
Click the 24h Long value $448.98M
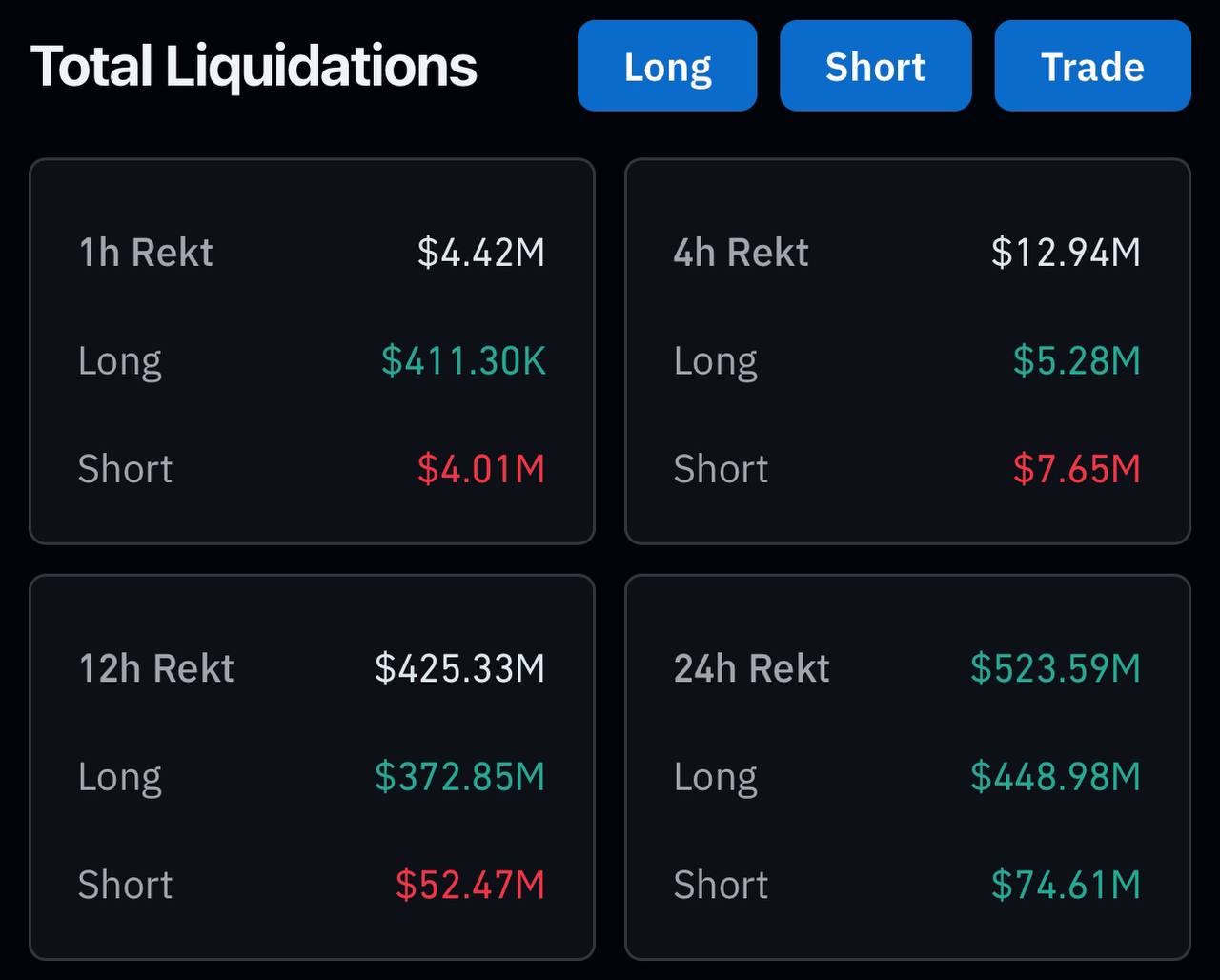1055,777
